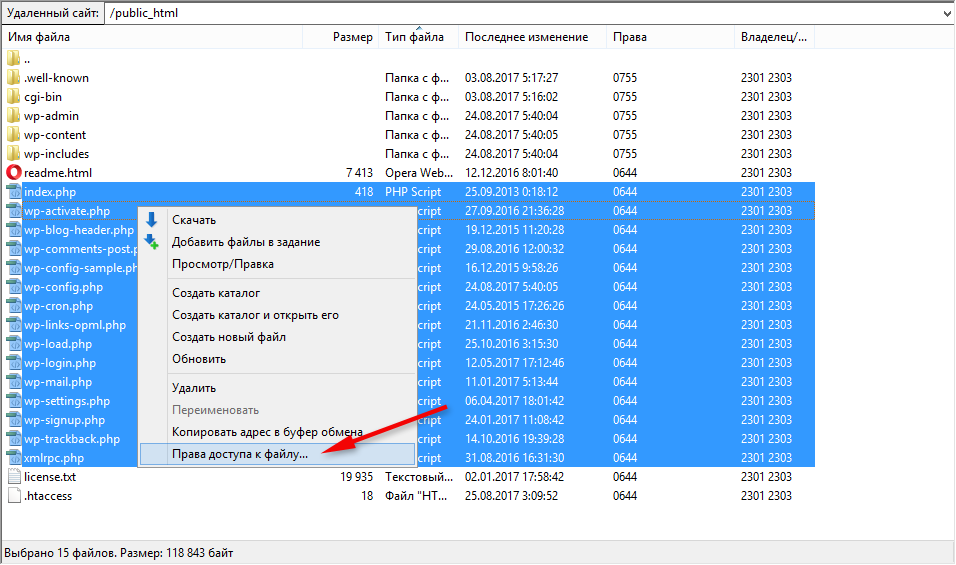The image size is (956, 565).
Task: Select "Удалить" in the context menu
Action: pos(194,388)
